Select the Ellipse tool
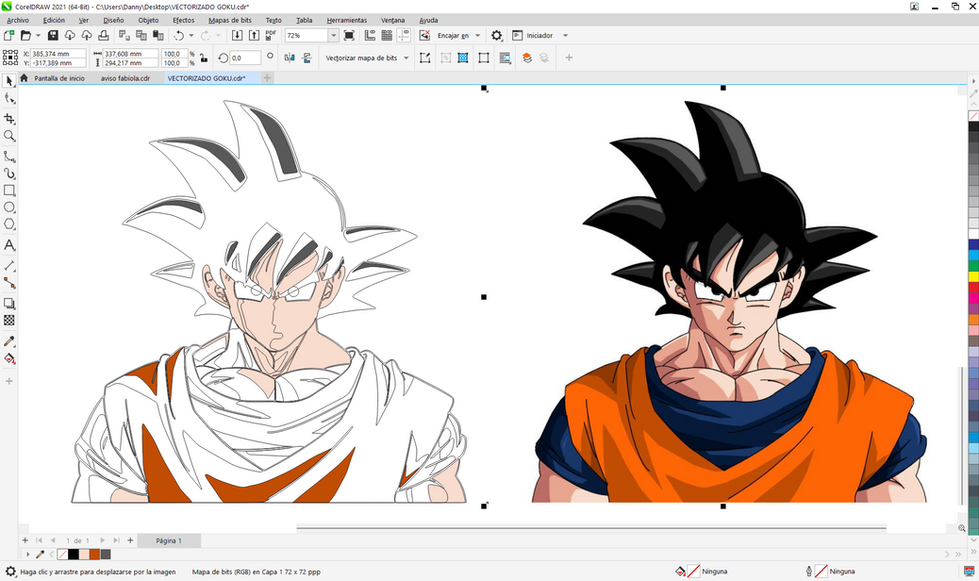979x581 pixels. click(x=9, y=207)
